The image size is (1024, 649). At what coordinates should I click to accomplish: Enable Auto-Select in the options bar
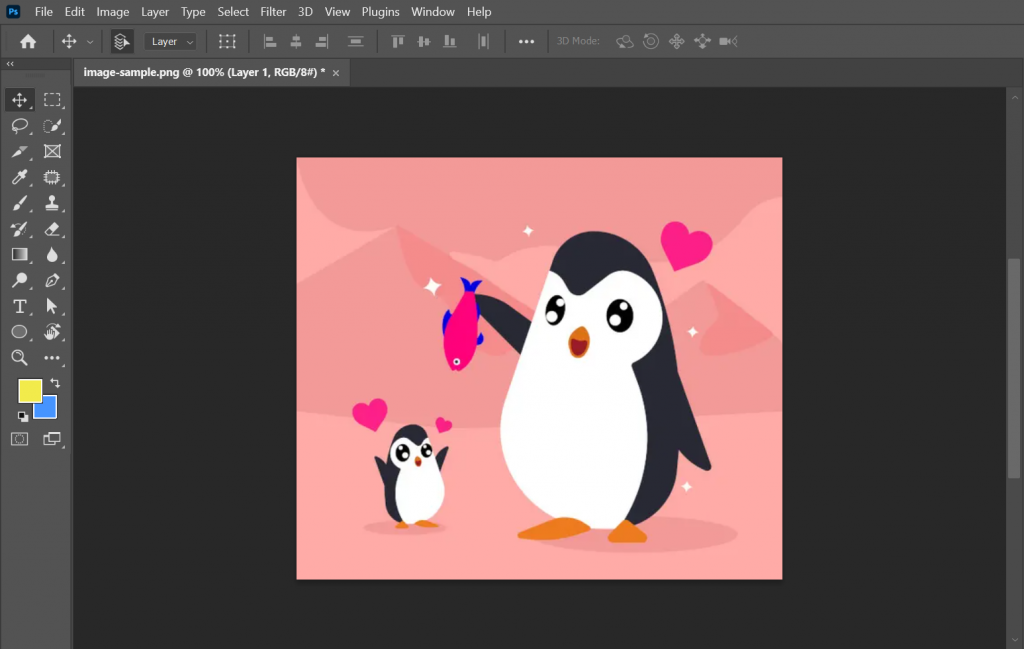[121, 41]
